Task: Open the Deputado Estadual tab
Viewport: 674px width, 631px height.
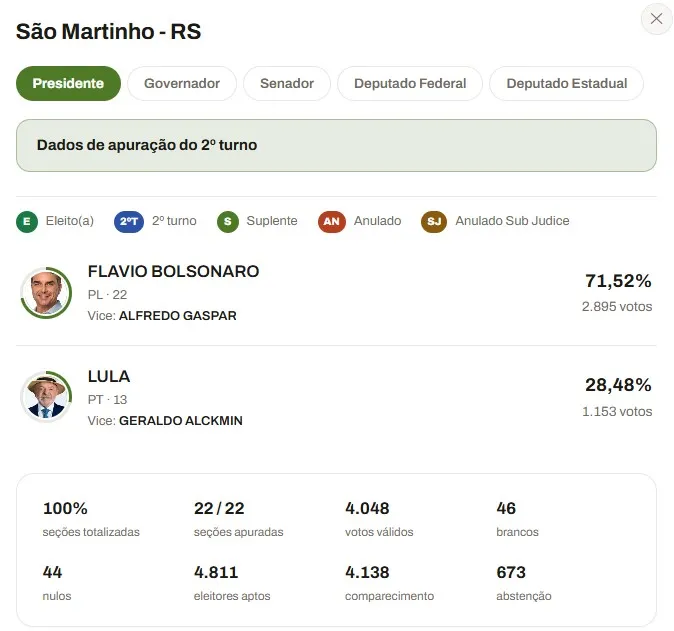Action: tap(567, 83)
